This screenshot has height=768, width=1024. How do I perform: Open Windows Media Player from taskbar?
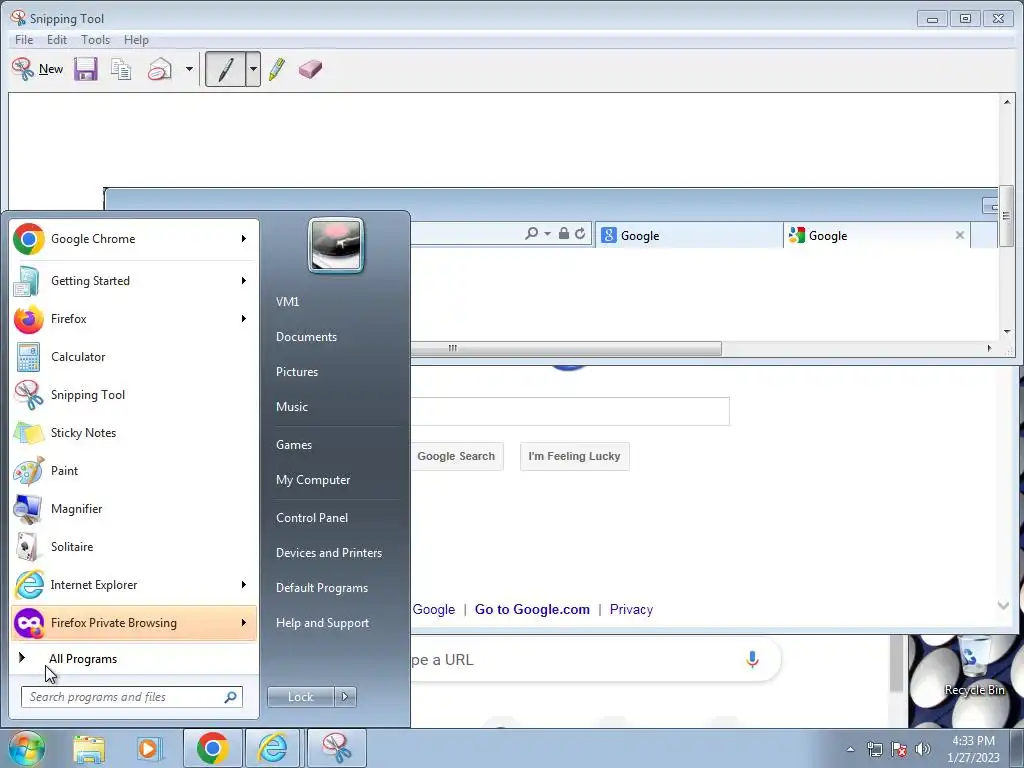coord(149,748)
